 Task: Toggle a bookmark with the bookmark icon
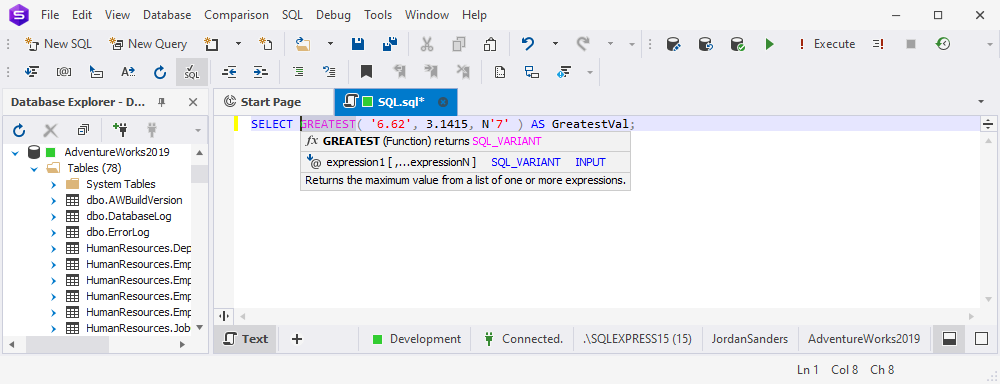click(x=366, y=72)
